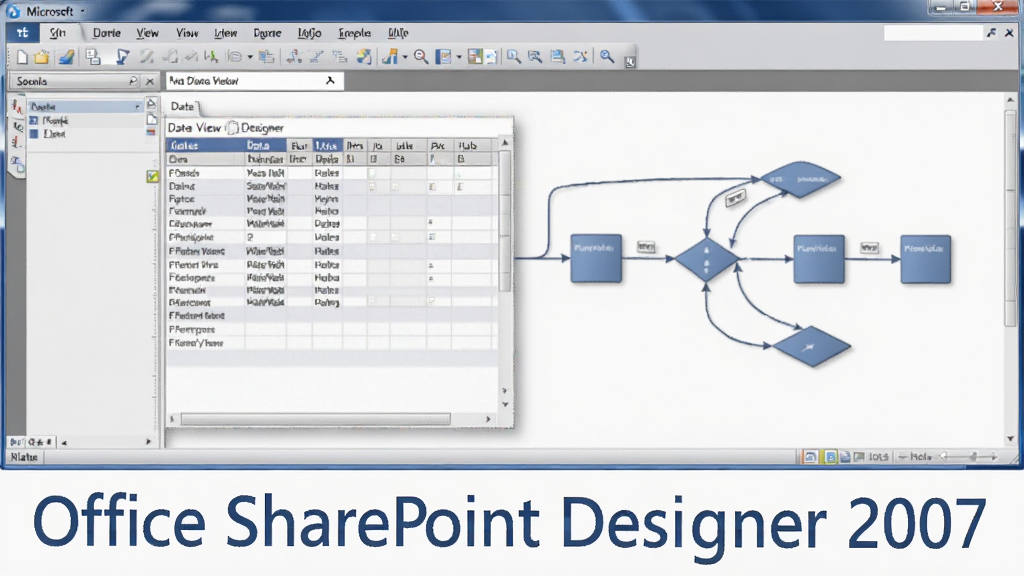This screenshot has width=1024, height=576.
Task: Click the data grid's bottom scroll down arrow
Action: point(505,404)
